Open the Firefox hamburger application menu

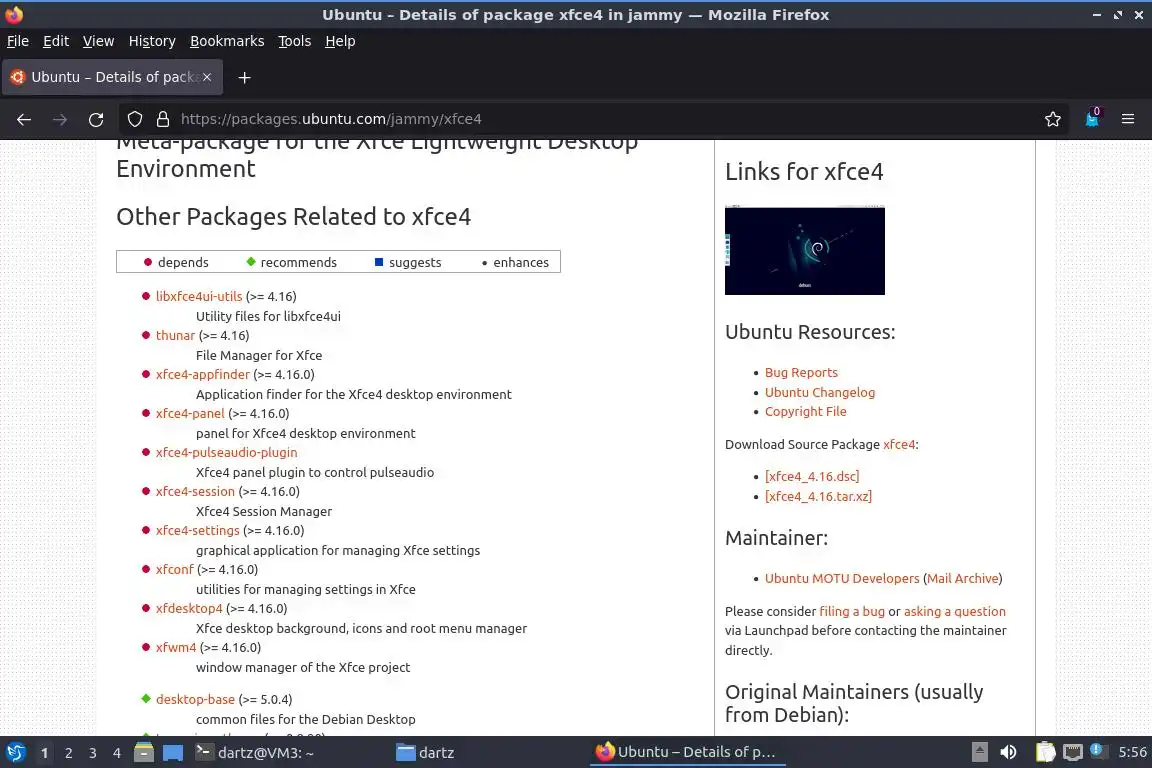(1128, 119)
